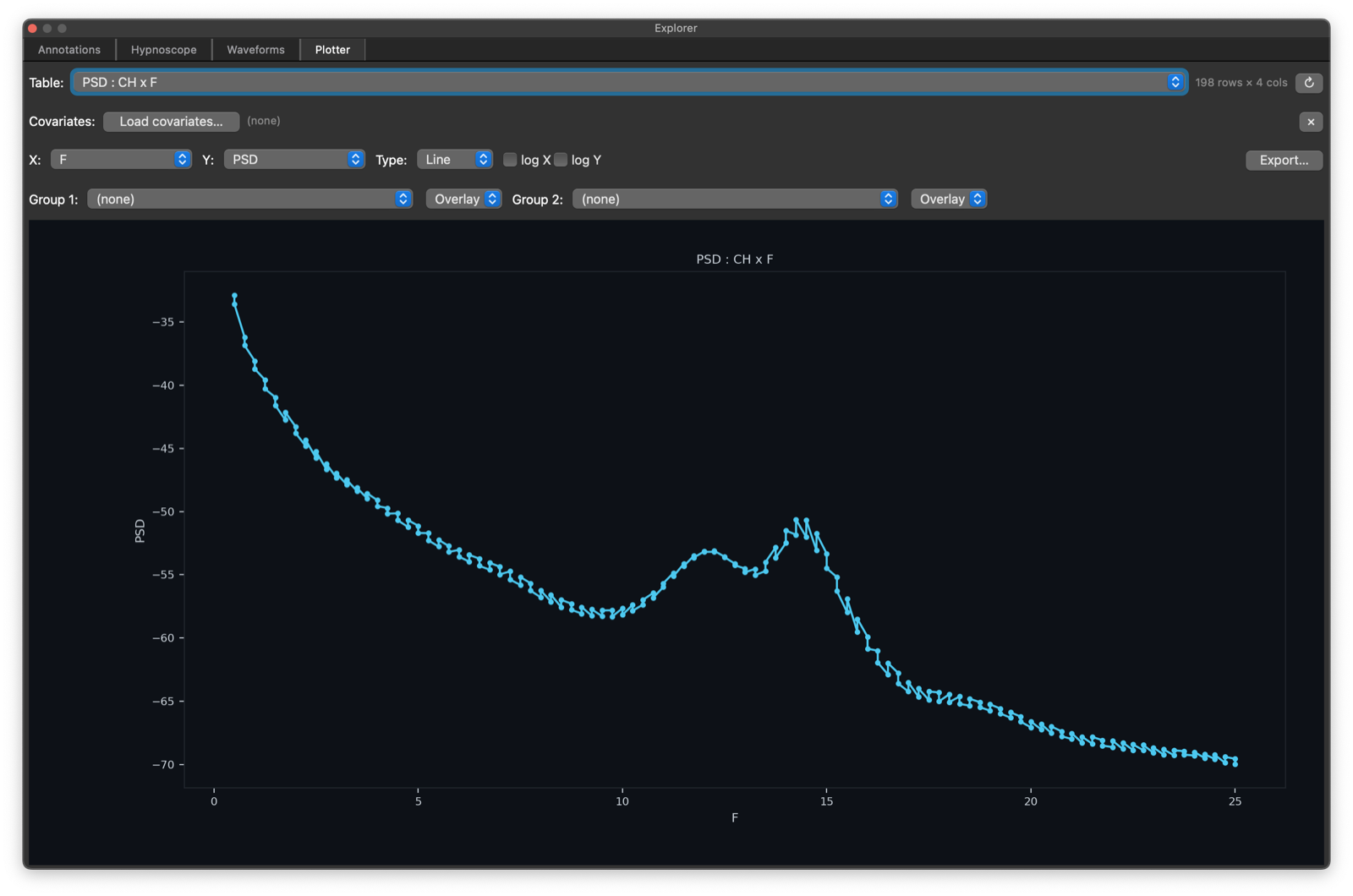Click the red close window button
The image size is (1353, 896).
pos(33,28)
